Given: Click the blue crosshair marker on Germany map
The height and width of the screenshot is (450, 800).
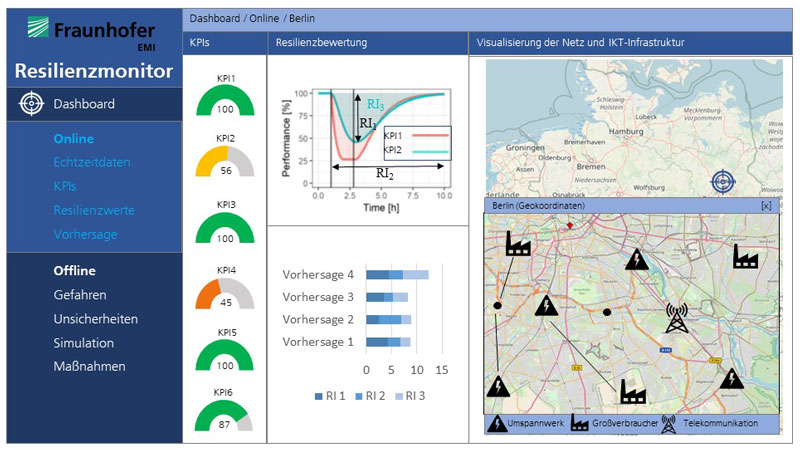Looking at the screenshot, I should pyautogui.click(x=722, y=181).
